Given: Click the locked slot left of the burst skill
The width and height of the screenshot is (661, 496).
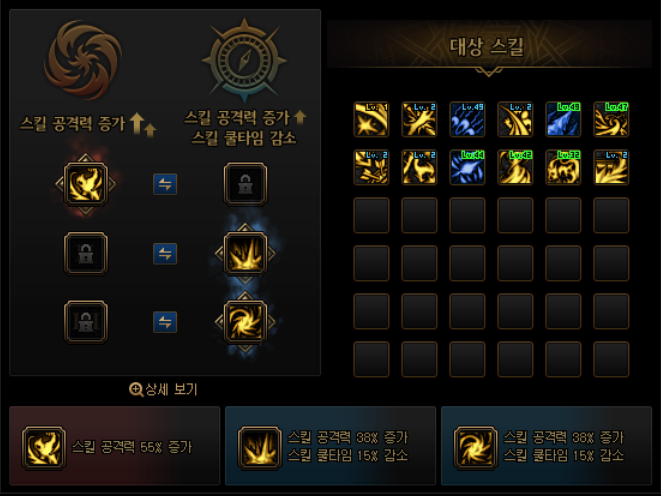Looking at the screenshot, I should click(x=86, y=253).
